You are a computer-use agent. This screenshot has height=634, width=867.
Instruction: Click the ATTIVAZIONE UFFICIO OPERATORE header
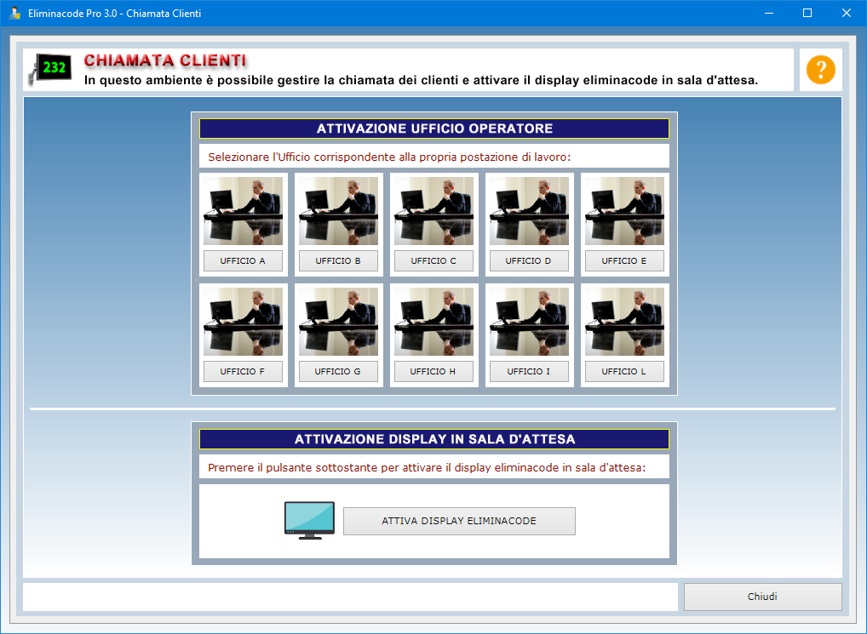pos(434,128)
